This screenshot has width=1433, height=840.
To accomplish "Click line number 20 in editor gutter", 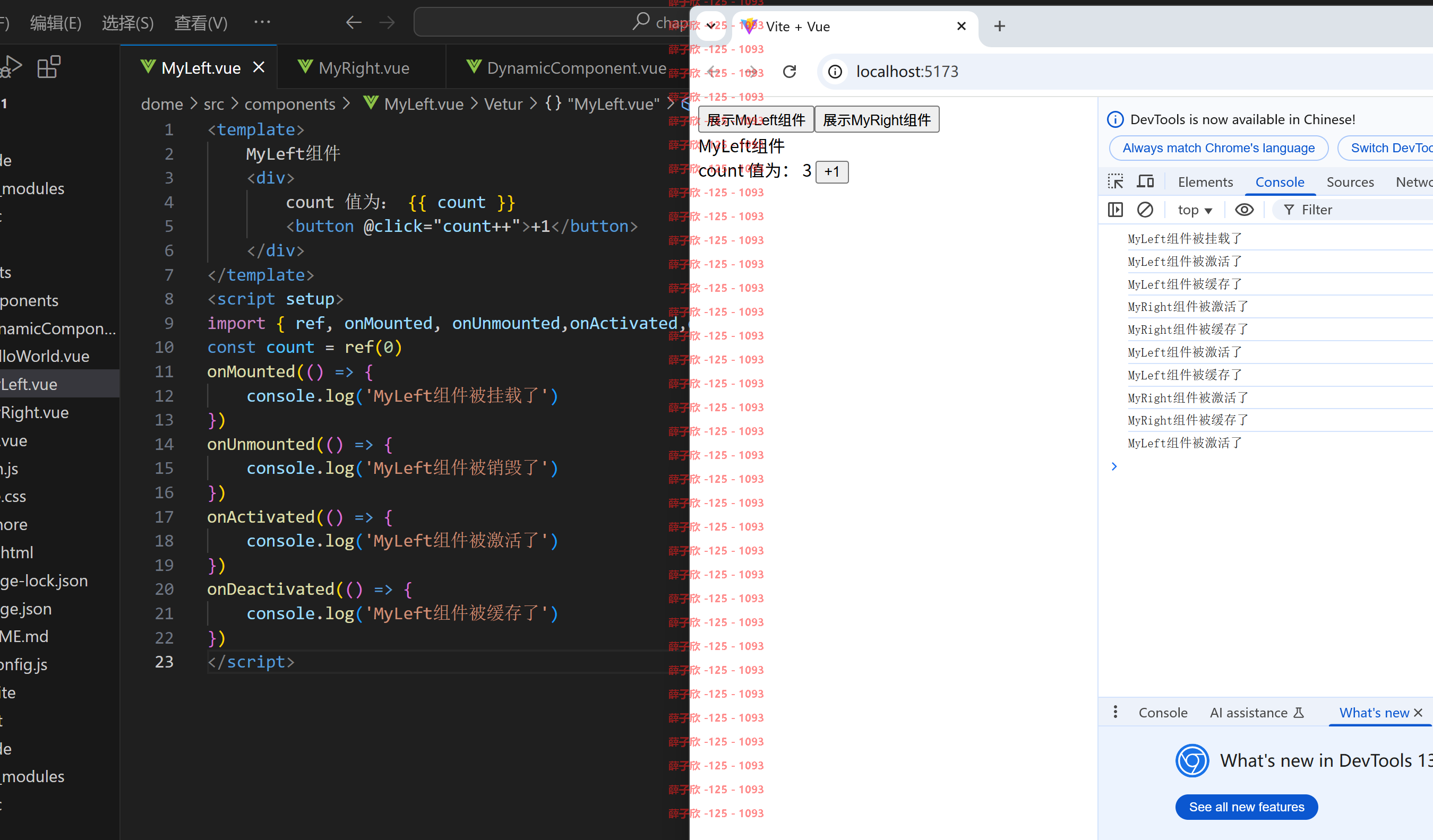I will (164, 589).
